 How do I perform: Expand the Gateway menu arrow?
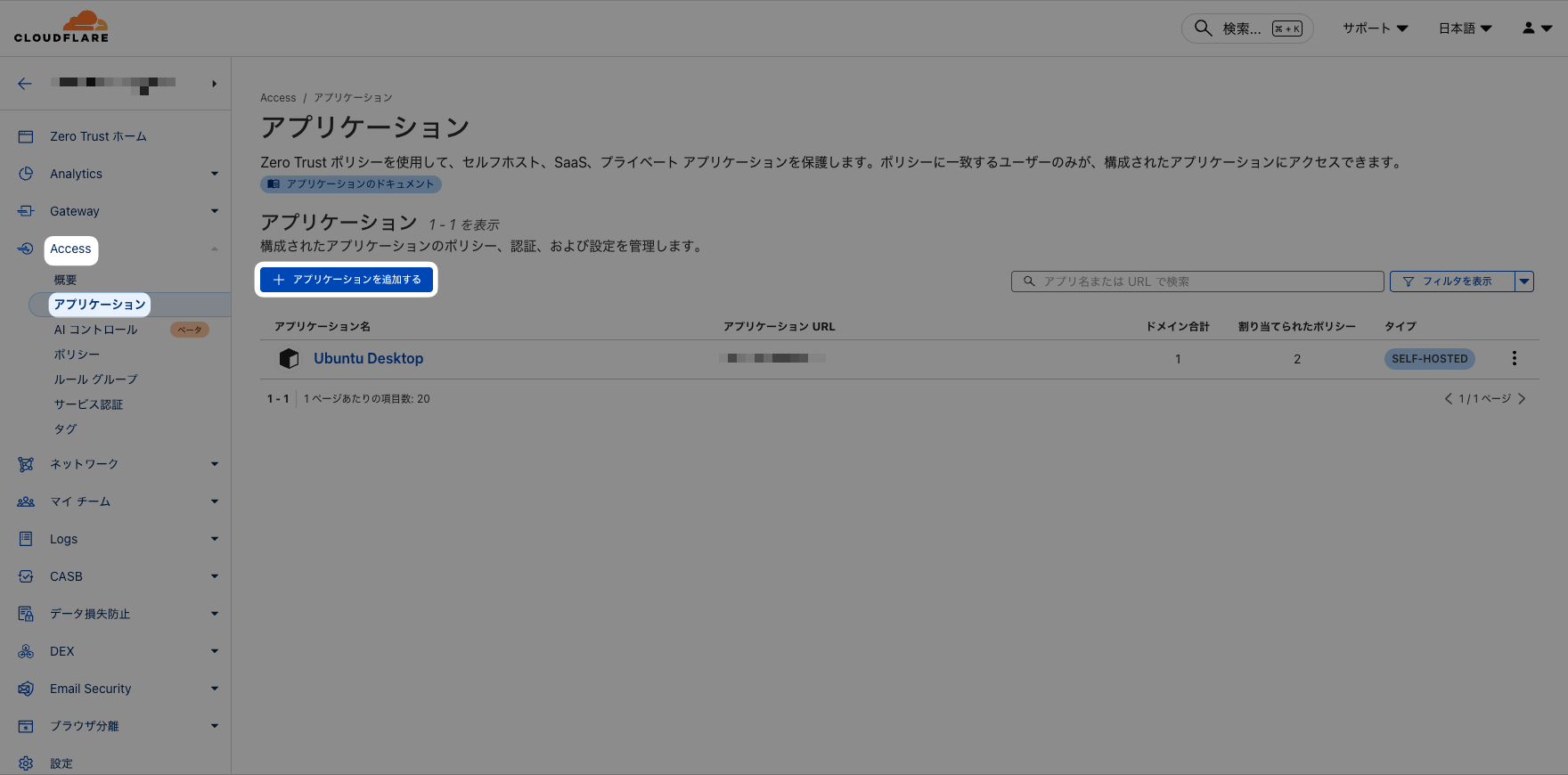(x=215, y=211)
